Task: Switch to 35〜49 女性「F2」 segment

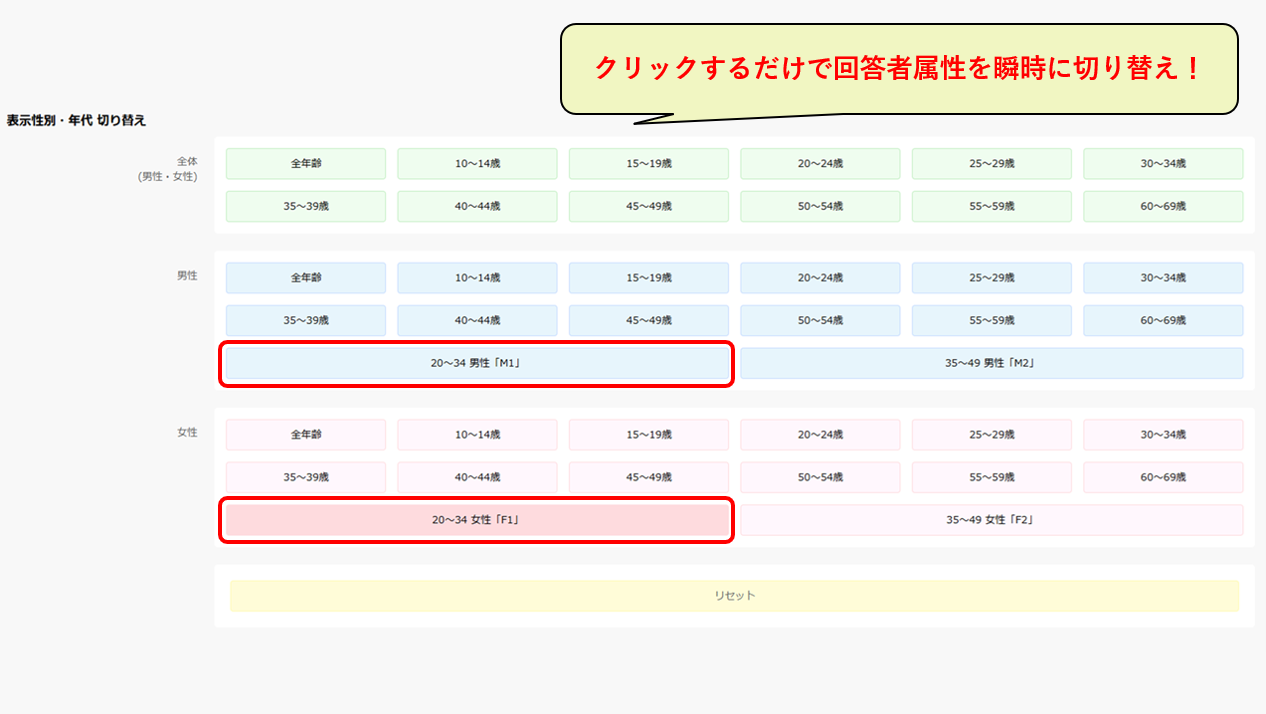Action: point(991,521)
